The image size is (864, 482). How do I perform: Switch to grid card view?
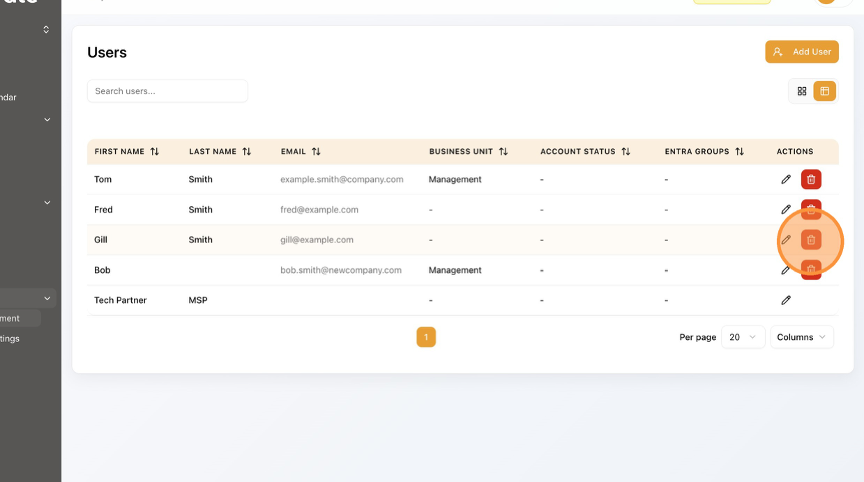[x=801, y=91]
